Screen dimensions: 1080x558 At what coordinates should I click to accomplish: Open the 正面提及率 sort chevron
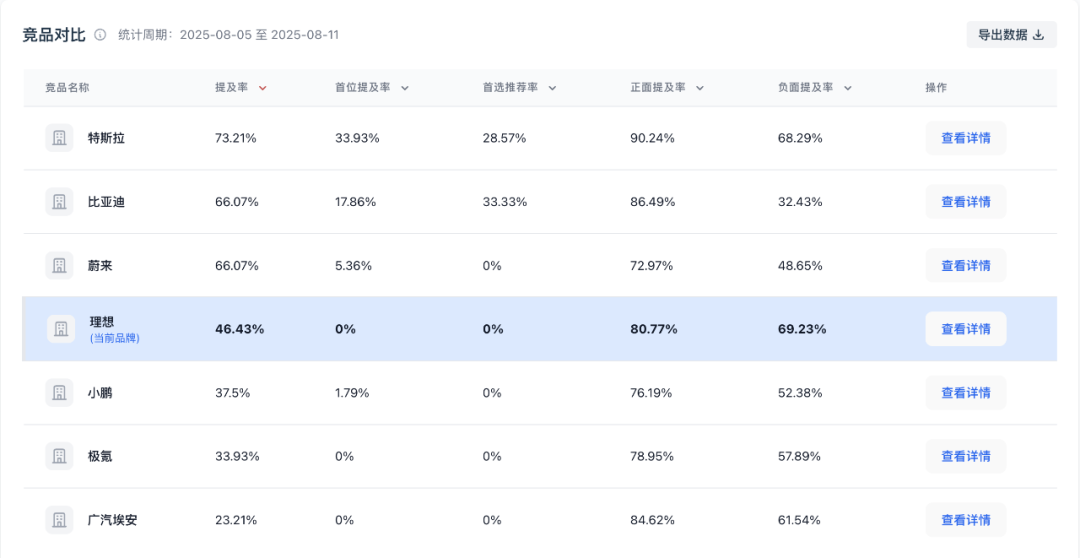coord(700,88)
